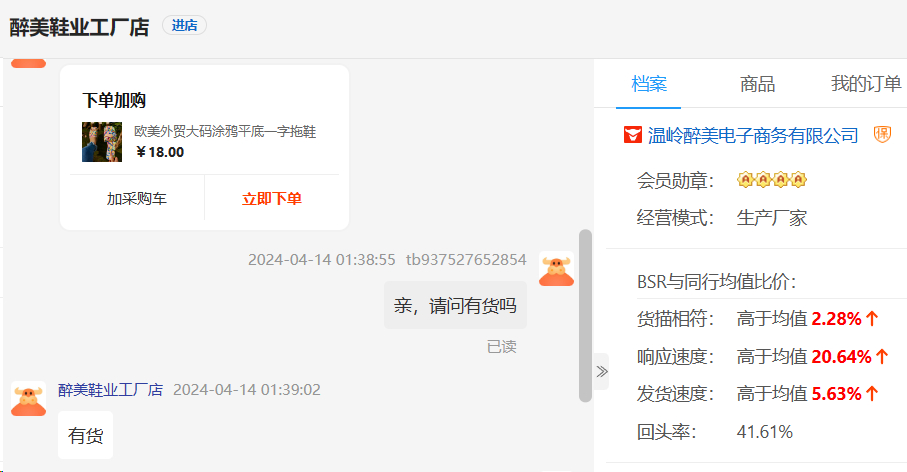This screenshot has width=907, height=472.
Task: Click 加采购车 to add to cart
Action: pyautogui.click(x=137, y=198)
